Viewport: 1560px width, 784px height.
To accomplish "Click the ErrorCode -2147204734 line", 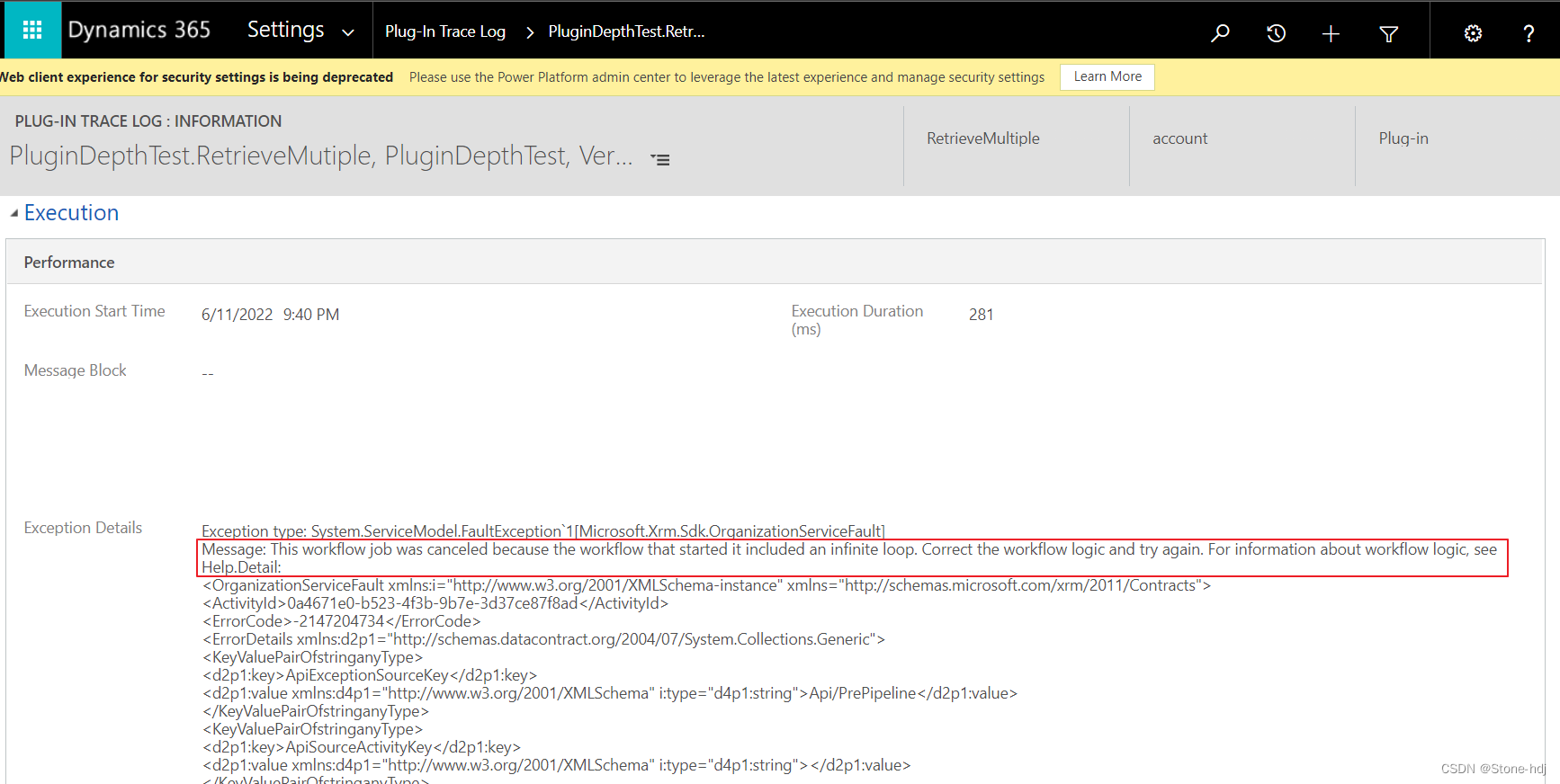I will click(342, 621).
